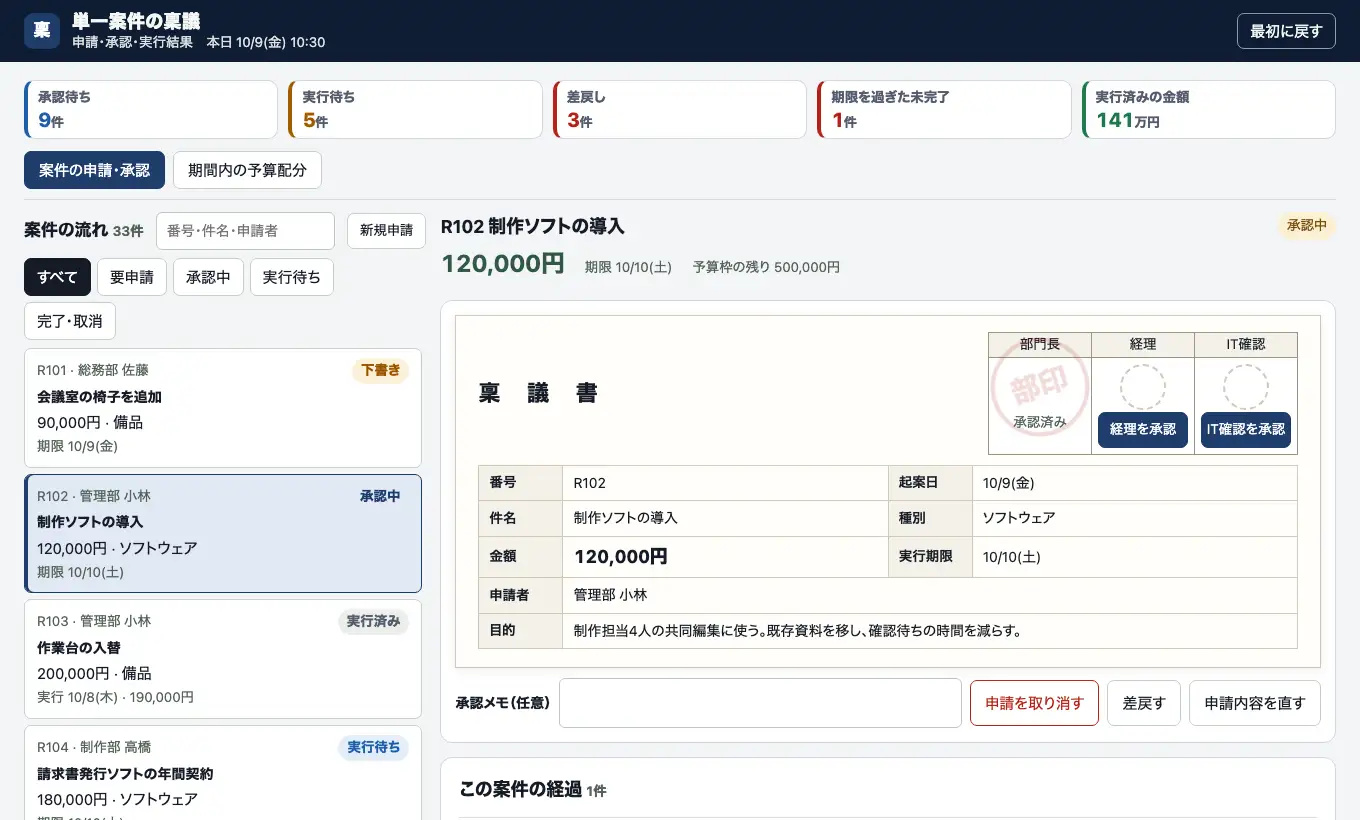Screen dimensions: 1360x820
Task: Click 申請を取り消す button
Action: pyautogui.click(x=1034, y=703)
